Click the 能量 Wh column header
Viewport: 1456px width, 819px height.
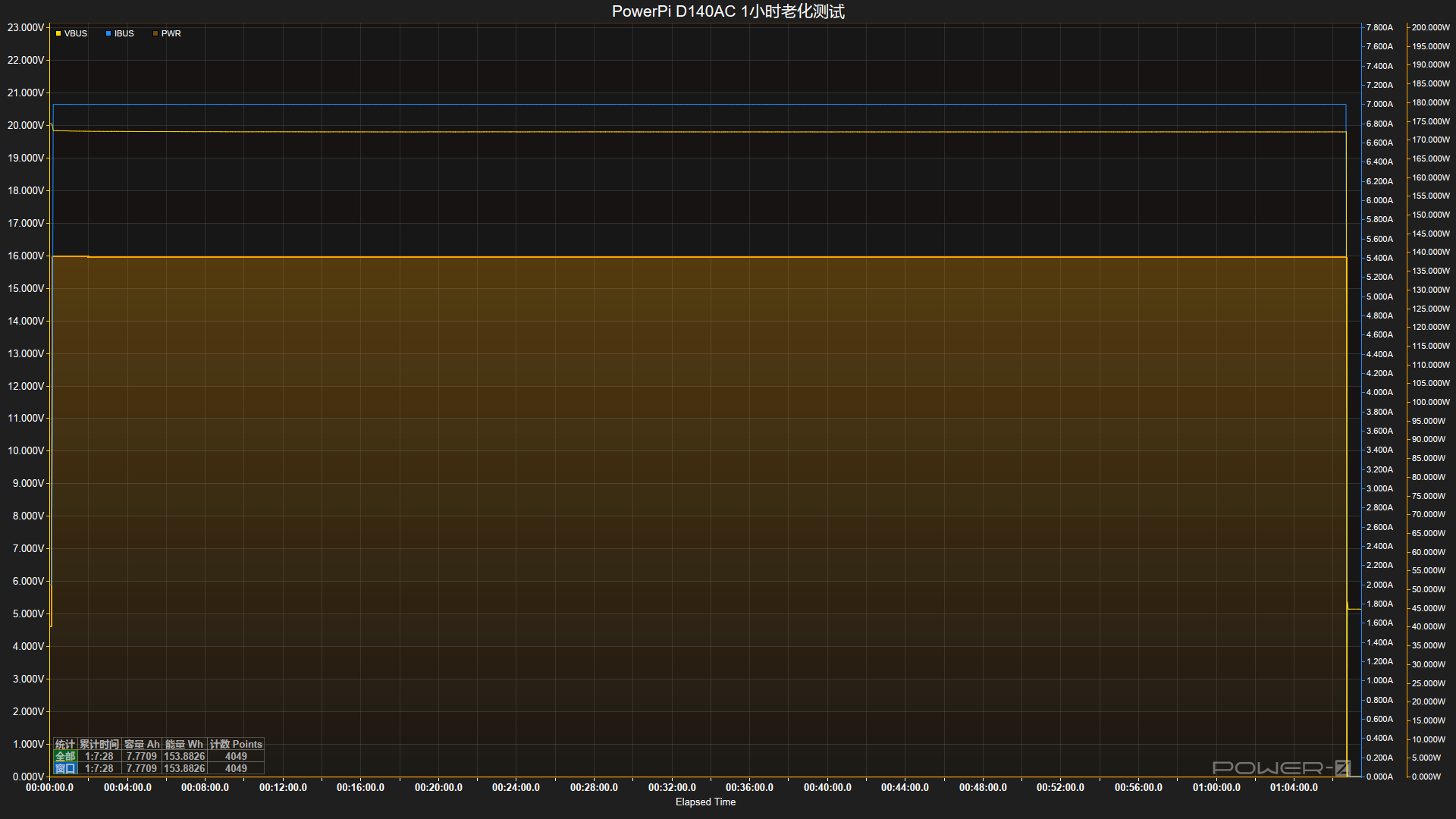coord(184,744)
